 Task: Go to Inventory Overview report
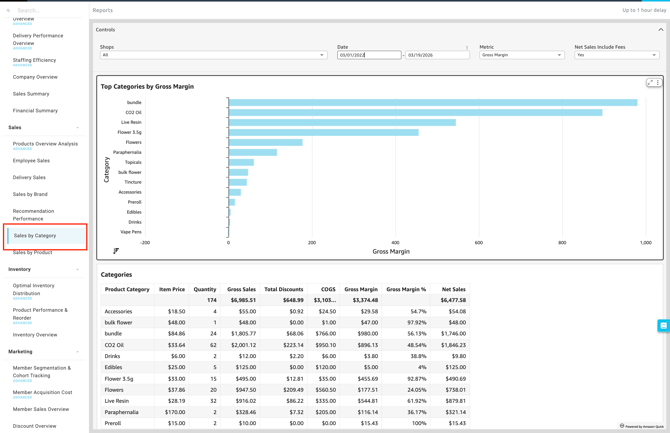pyautogui.click(x=35, y=335)
